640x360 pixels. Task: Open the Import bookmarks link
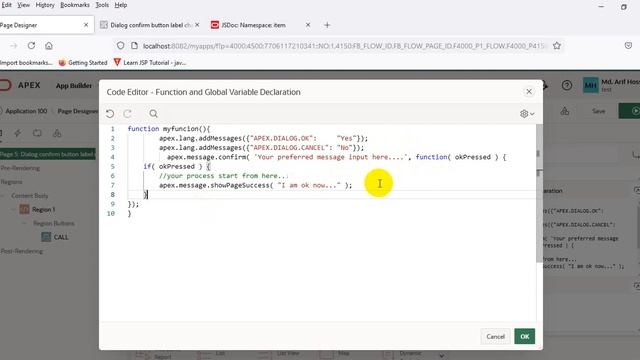[x=26, y=62]
